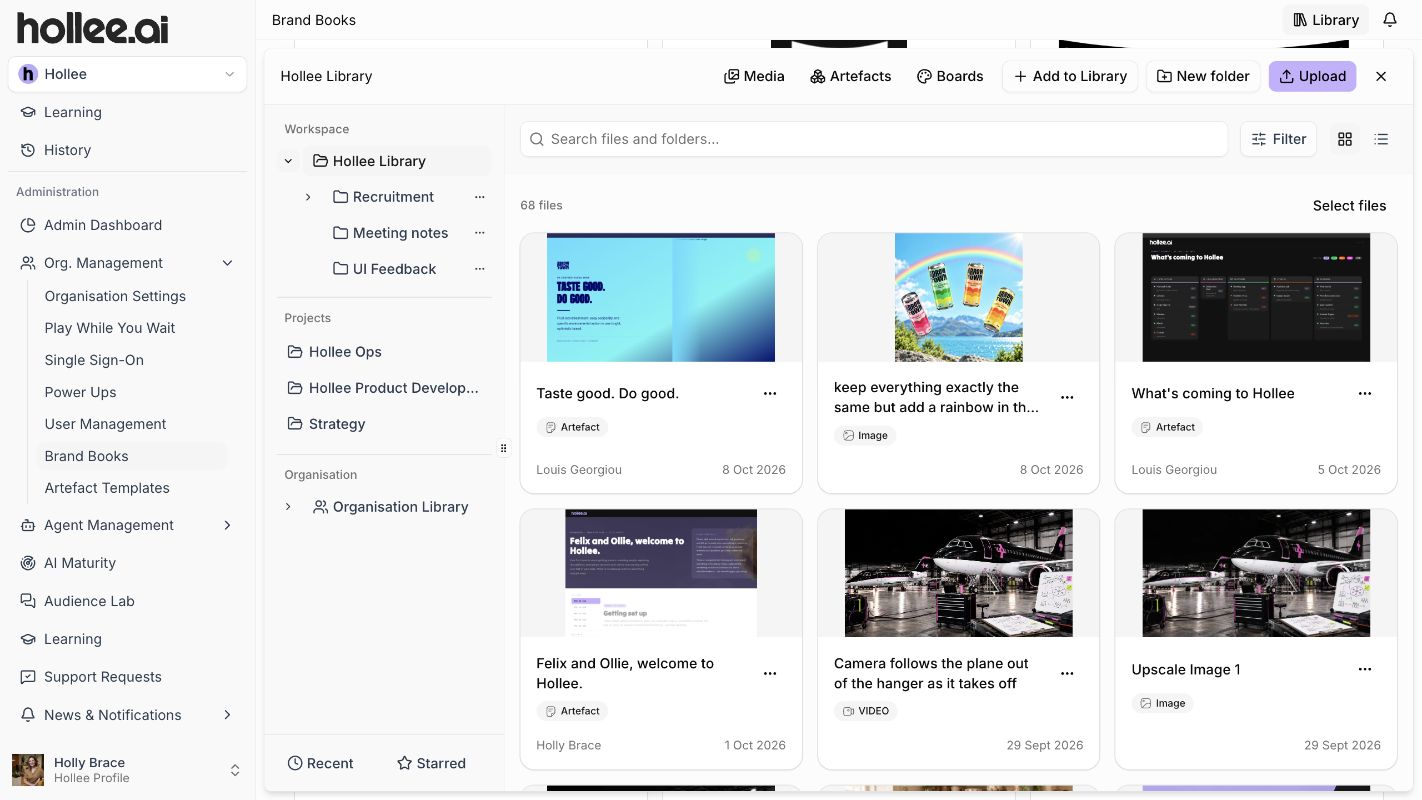Open the Admin Dashboard page
The width and height of the screenshot is (1422, 800).
pyautogui.click(x=102, y=225)
